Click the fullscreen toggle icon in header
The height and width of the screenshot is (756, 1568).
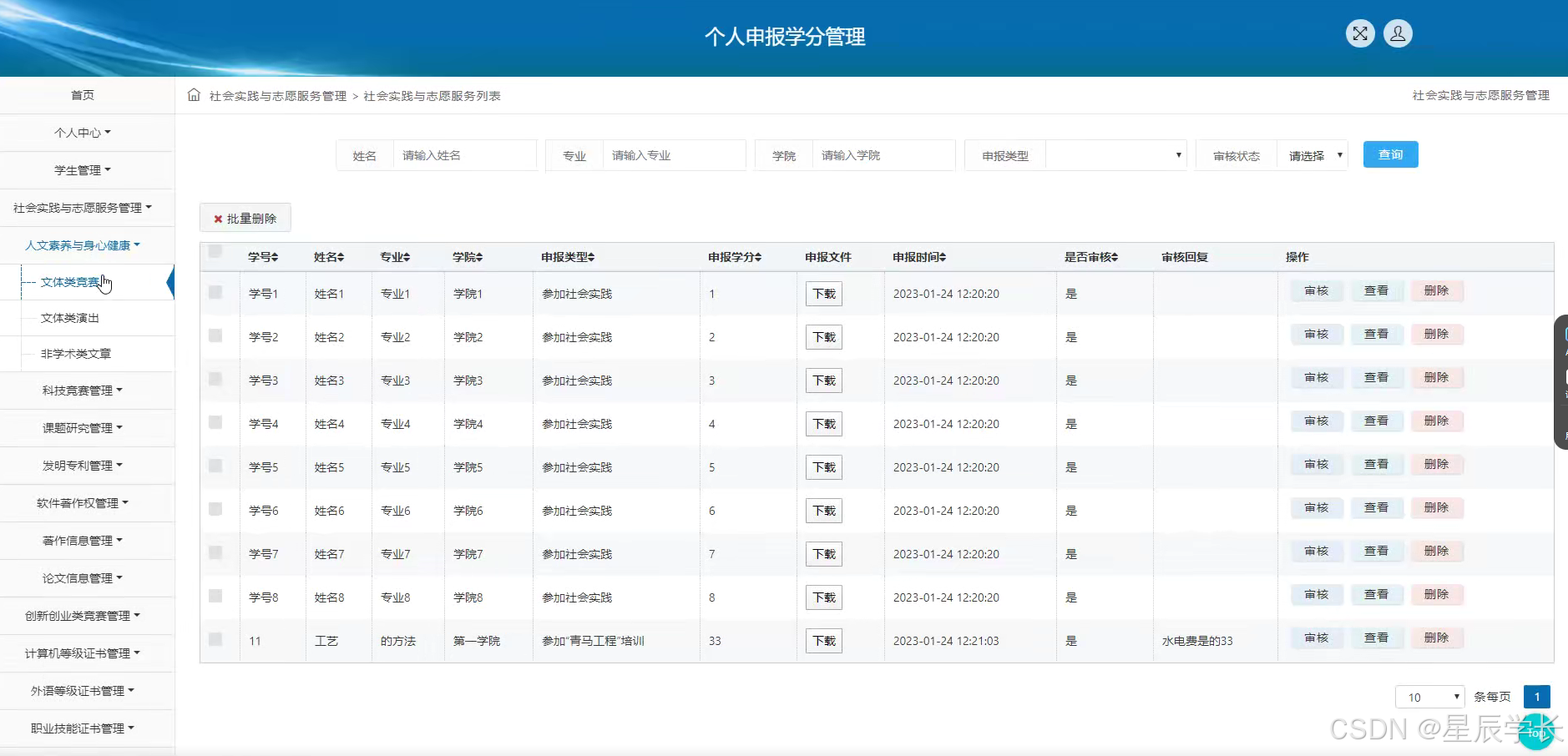[1360, 33]
